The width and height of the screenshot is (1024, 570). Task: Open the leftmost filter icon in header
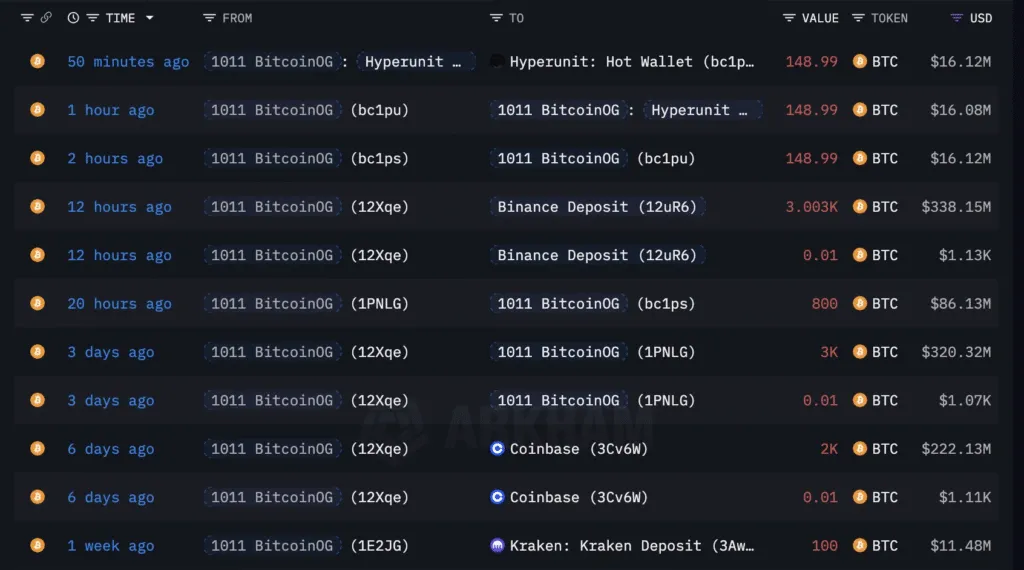coord(27,18)
